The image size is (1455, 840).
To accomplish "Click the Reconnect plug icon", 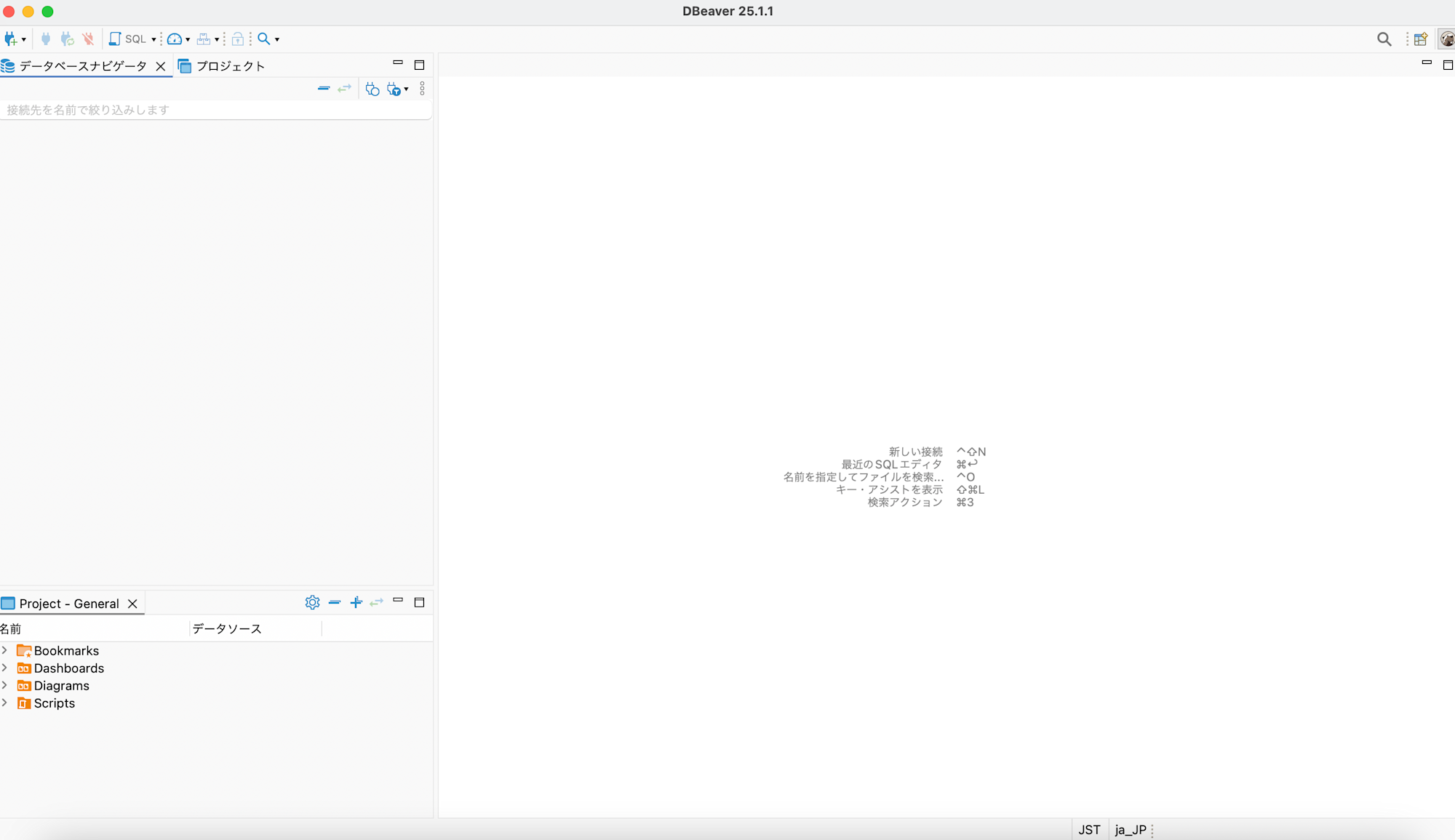I will 67,39.
